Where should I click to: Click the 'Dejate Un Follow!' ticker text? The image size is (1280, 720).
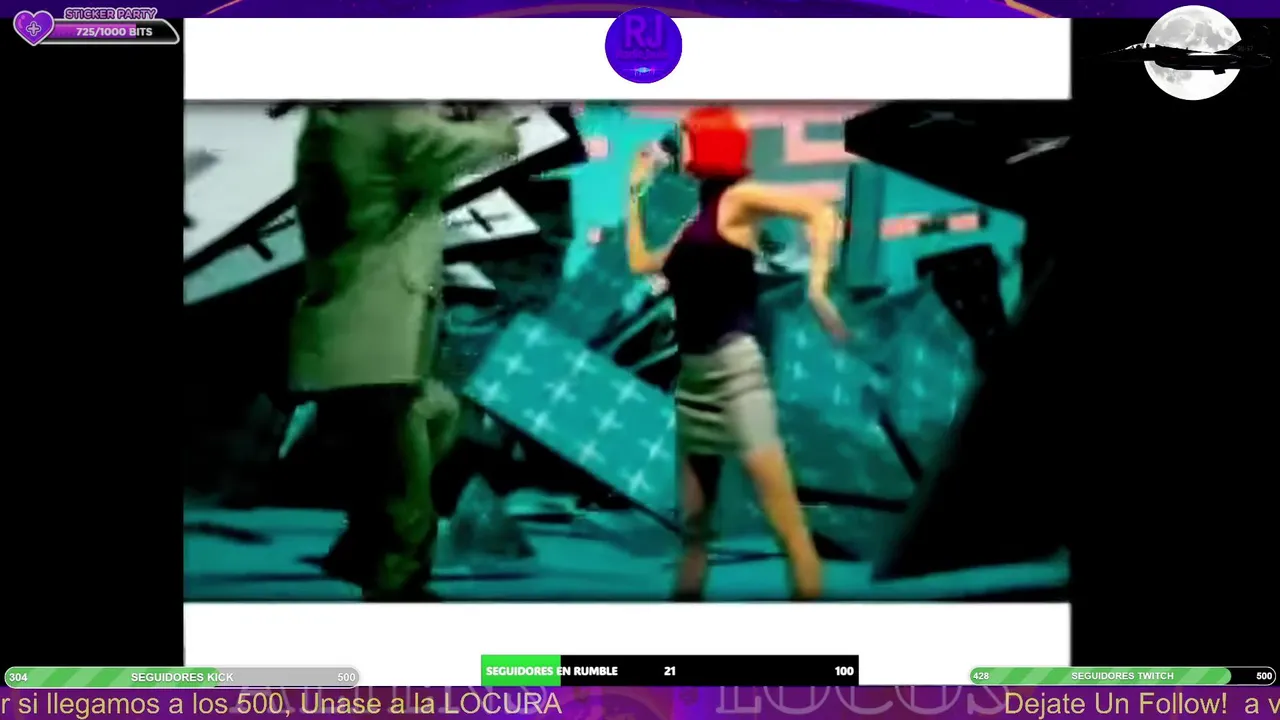pyautogui.click(x=1115, y=704)
